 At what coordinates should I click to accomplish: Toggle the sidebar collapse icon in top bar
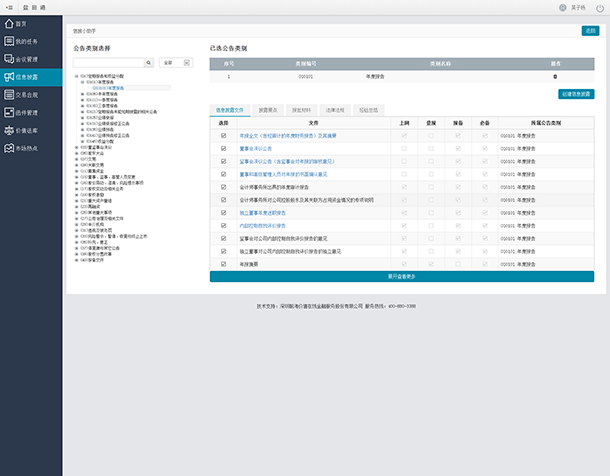coord(9,7)
